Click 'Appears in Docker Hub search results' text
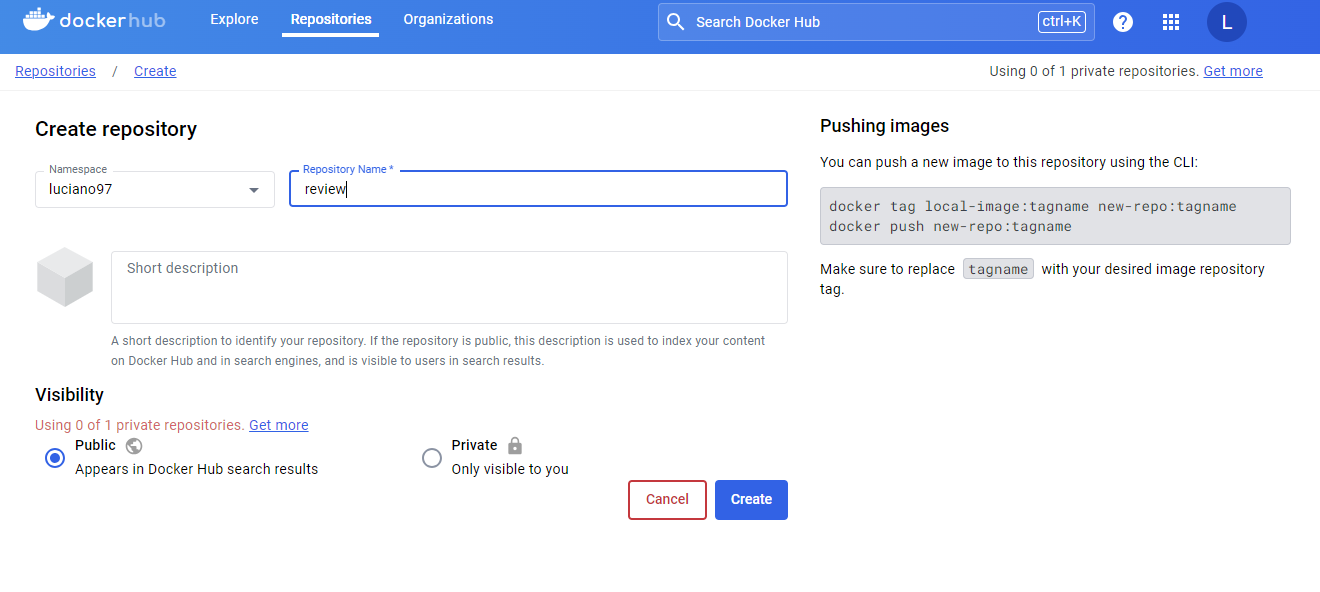The width and height of the screenshot is (1320, 592). pyautogui.click(x=196, y=469)
